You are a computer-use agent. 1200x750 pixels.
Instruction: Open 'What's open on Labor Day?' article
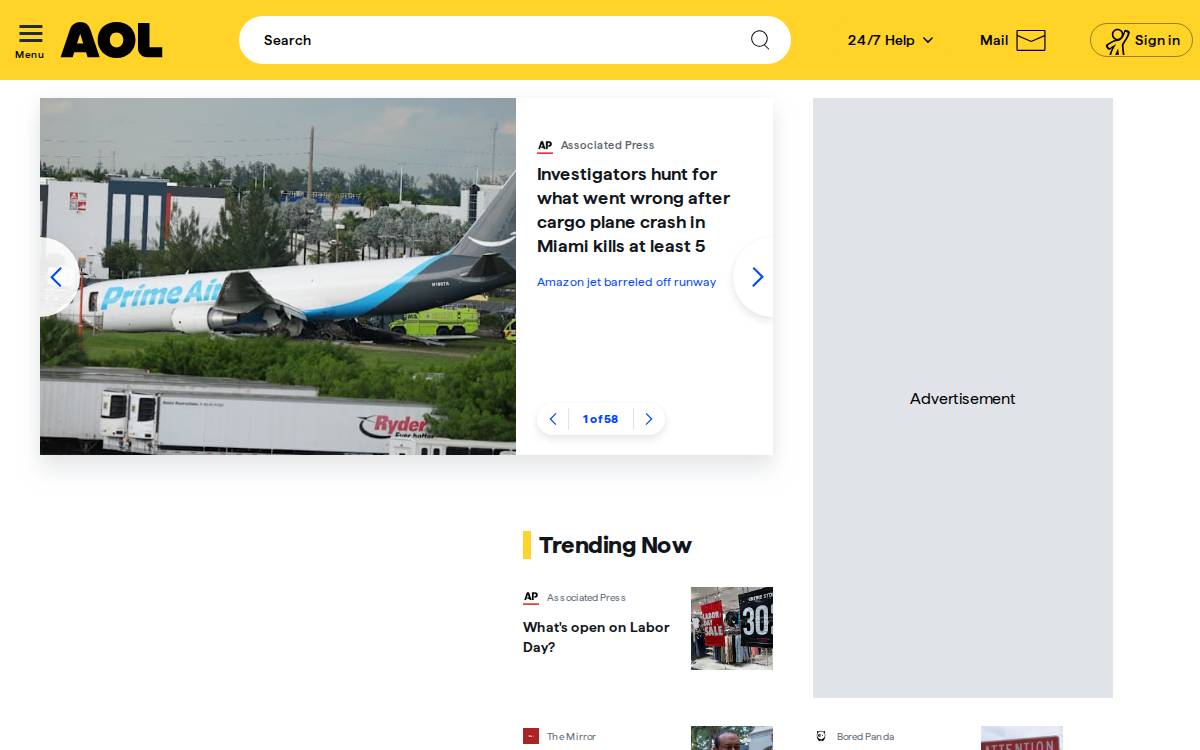[x=597, y=637]
